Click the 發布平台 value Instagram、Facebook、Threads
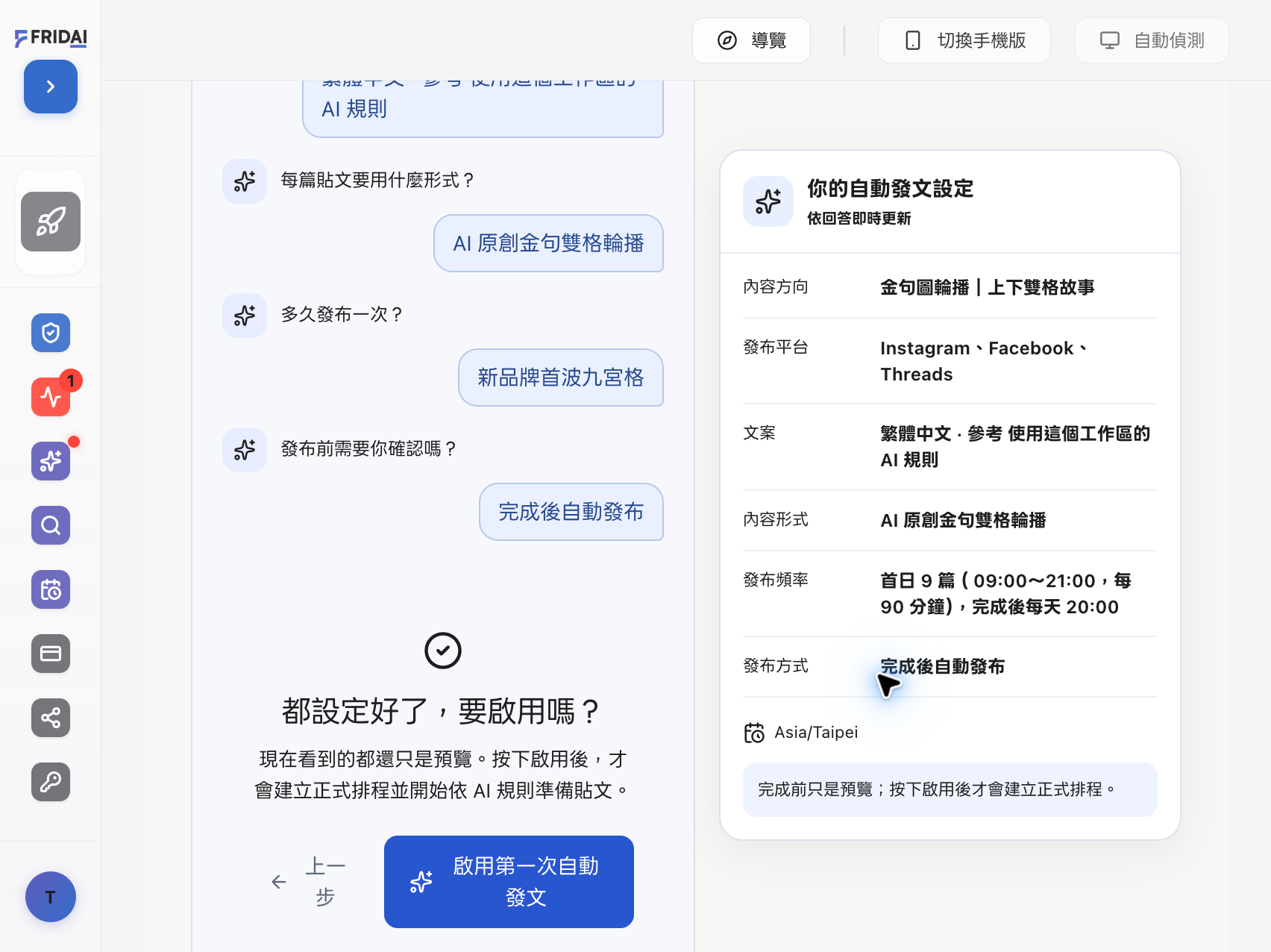 (x=985, y=361)
